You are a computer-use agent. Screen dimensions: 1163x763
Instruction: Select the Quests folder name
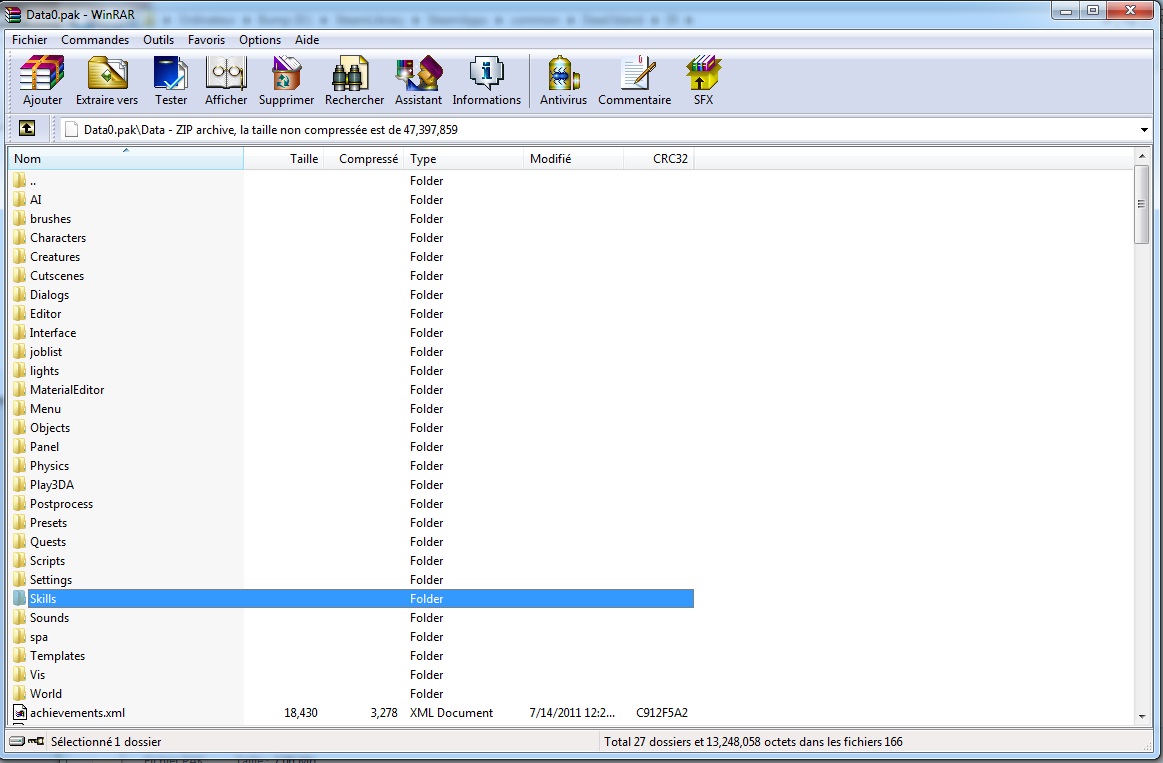coord(48,542)
